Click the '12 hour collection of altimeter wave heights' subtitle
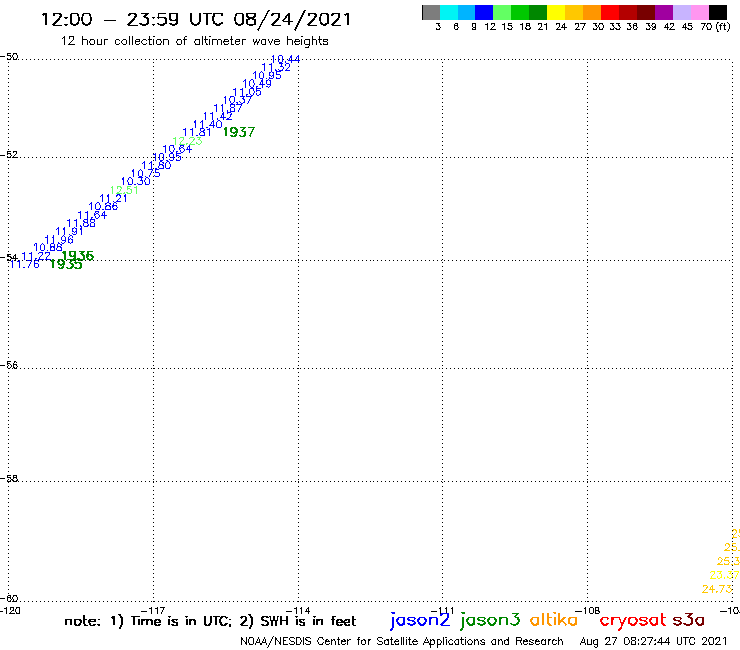 click(x=194, y=41)
